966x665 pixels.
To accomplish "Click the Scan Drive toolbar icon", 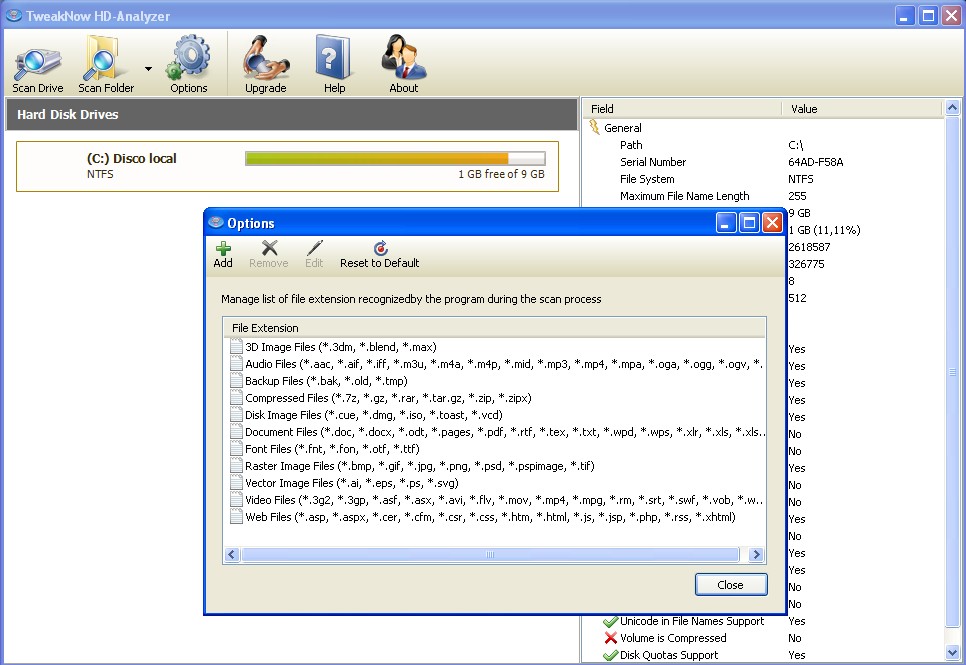I will tap(38, 64).
